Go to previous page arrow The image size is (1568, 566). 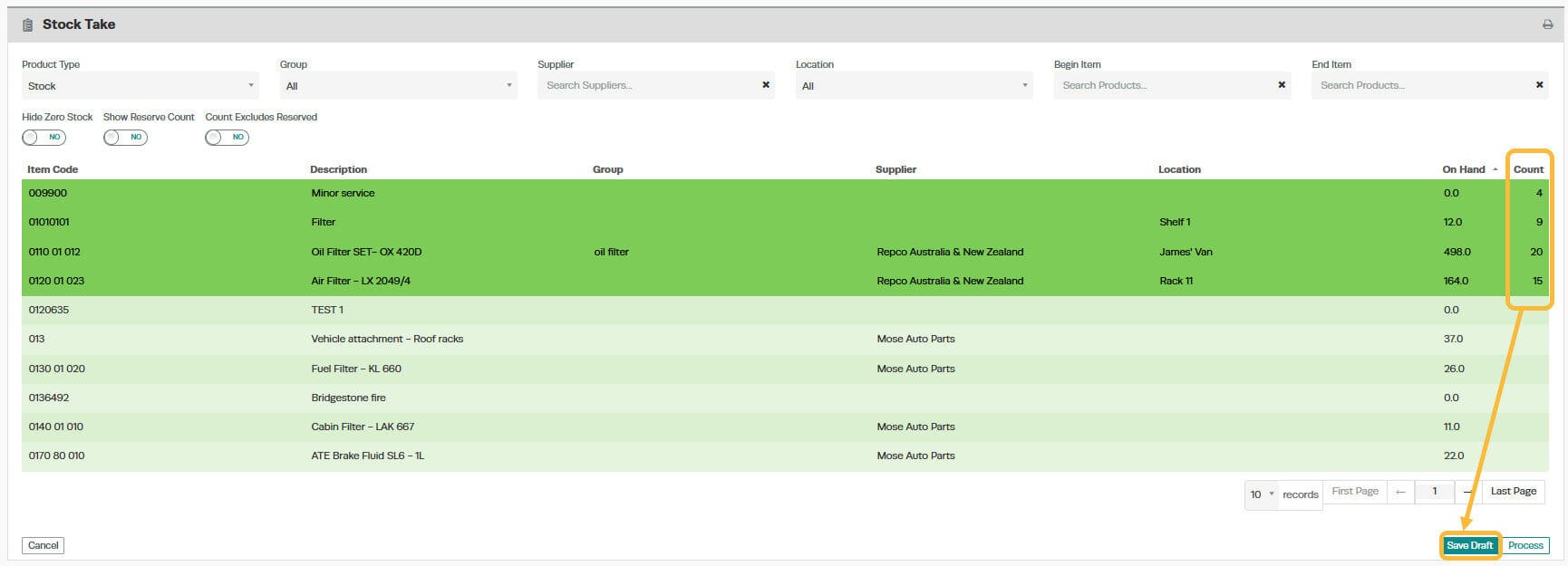tap(1400, 492)
